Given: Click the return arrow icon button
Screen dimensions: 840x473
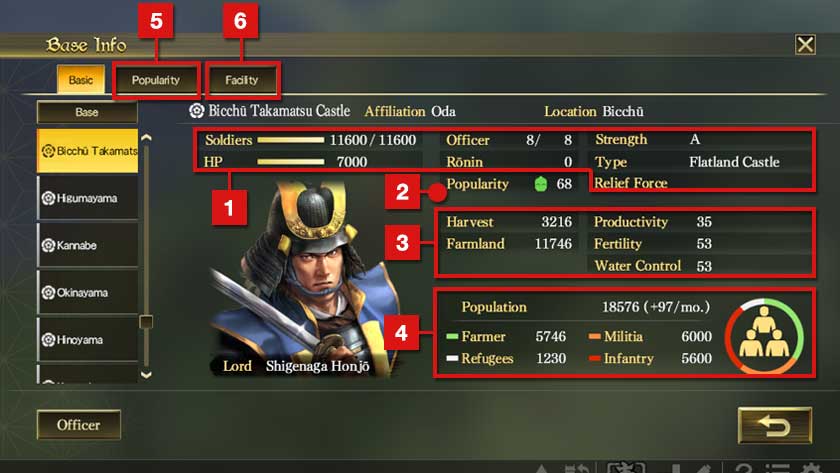Looking at the screenshot, I should pyautogui.click(x=775, y=425).
